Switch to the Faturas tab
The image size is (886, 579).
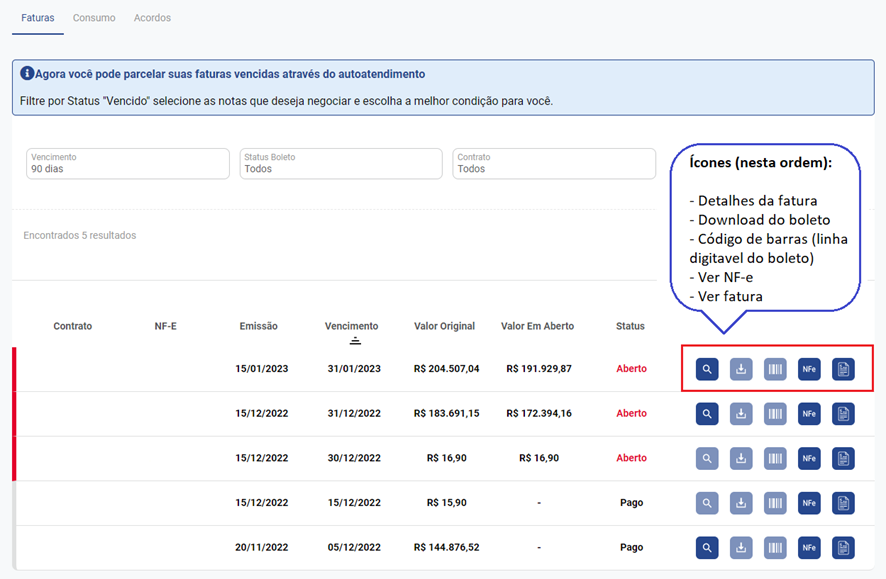pos(38,18)
